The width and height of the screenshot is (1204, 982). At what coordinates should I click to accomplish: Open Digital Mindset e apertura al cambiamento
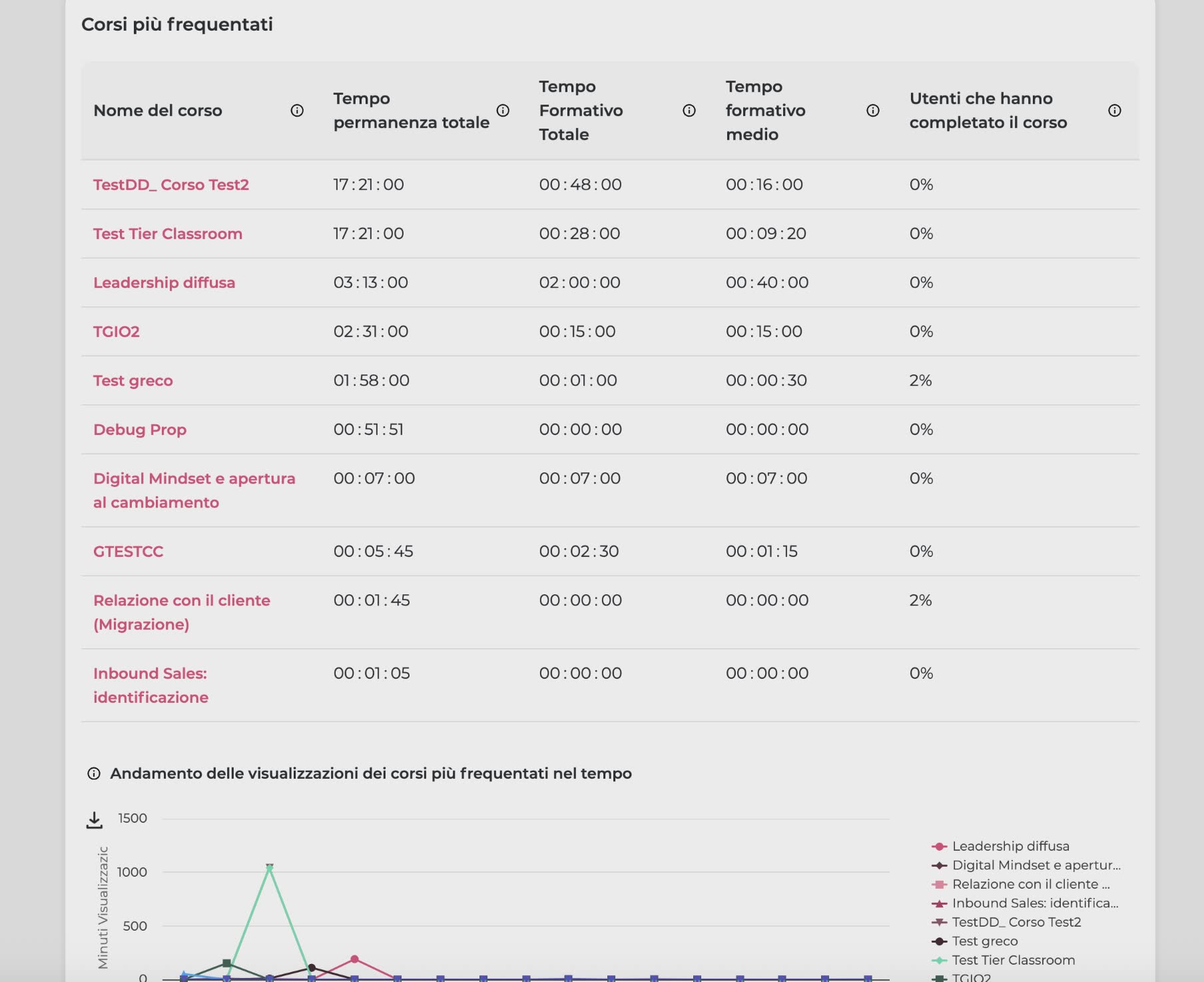pos(194,490)
